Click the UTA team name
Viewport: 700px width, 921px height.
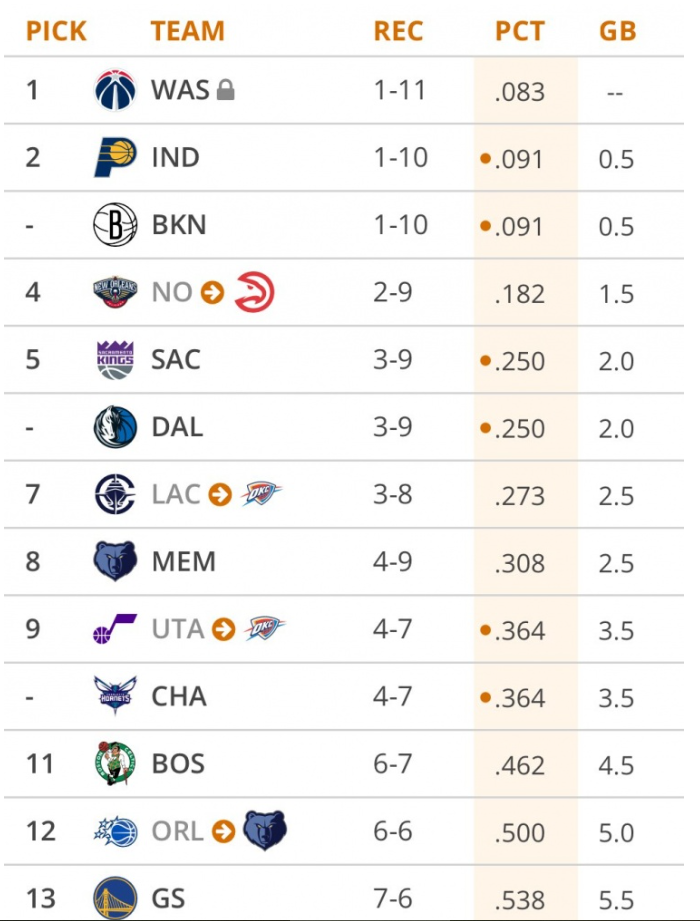click(178, 629)
